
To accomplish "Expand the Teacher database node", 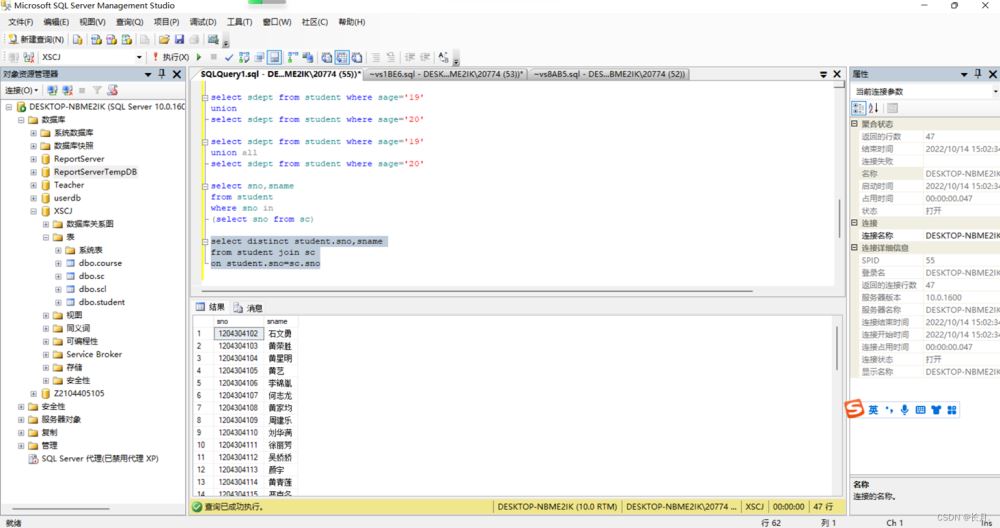I will pyautogui.click(x=33, y=185).
